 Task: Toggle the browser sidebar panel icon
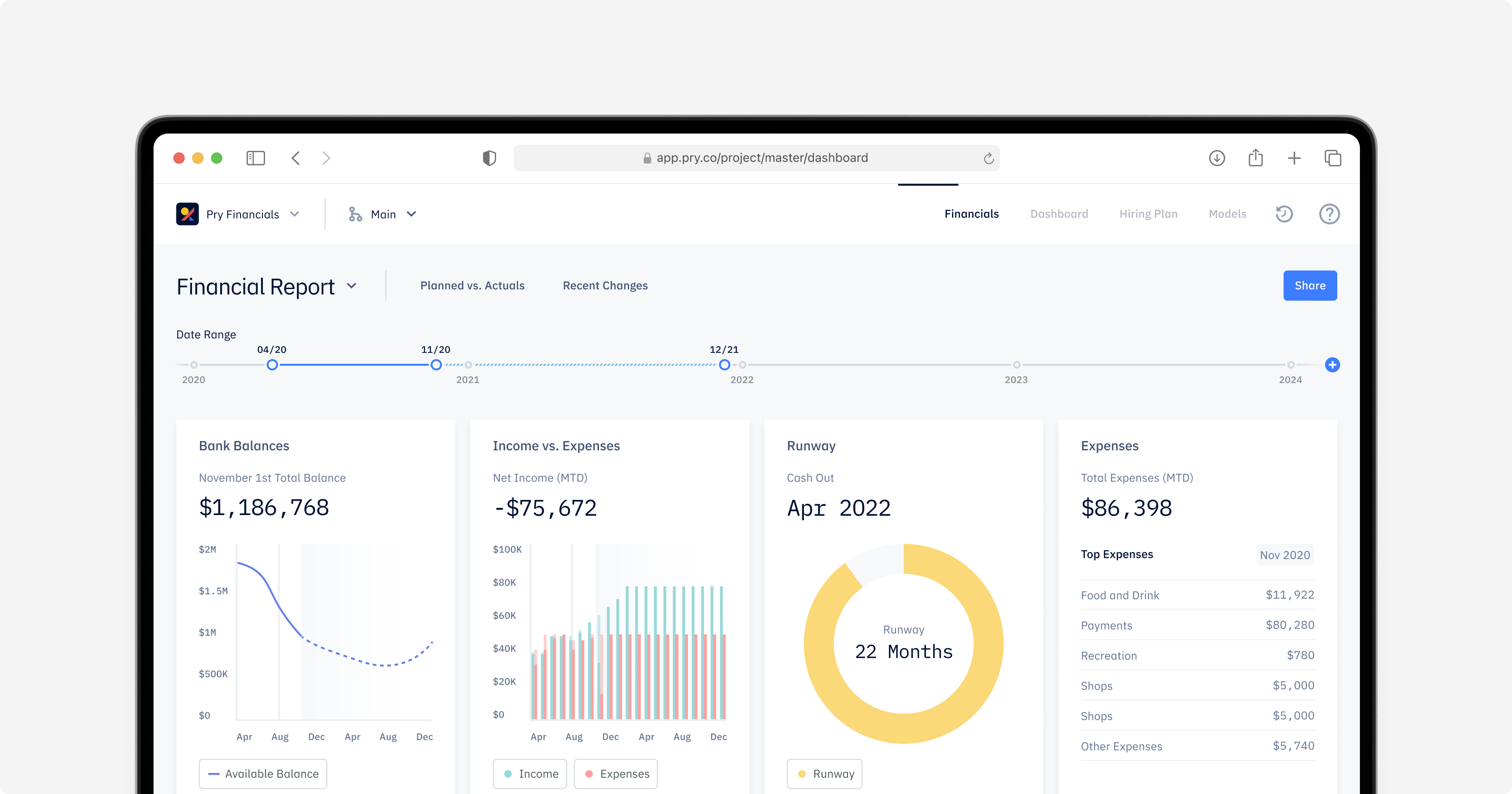255,158
